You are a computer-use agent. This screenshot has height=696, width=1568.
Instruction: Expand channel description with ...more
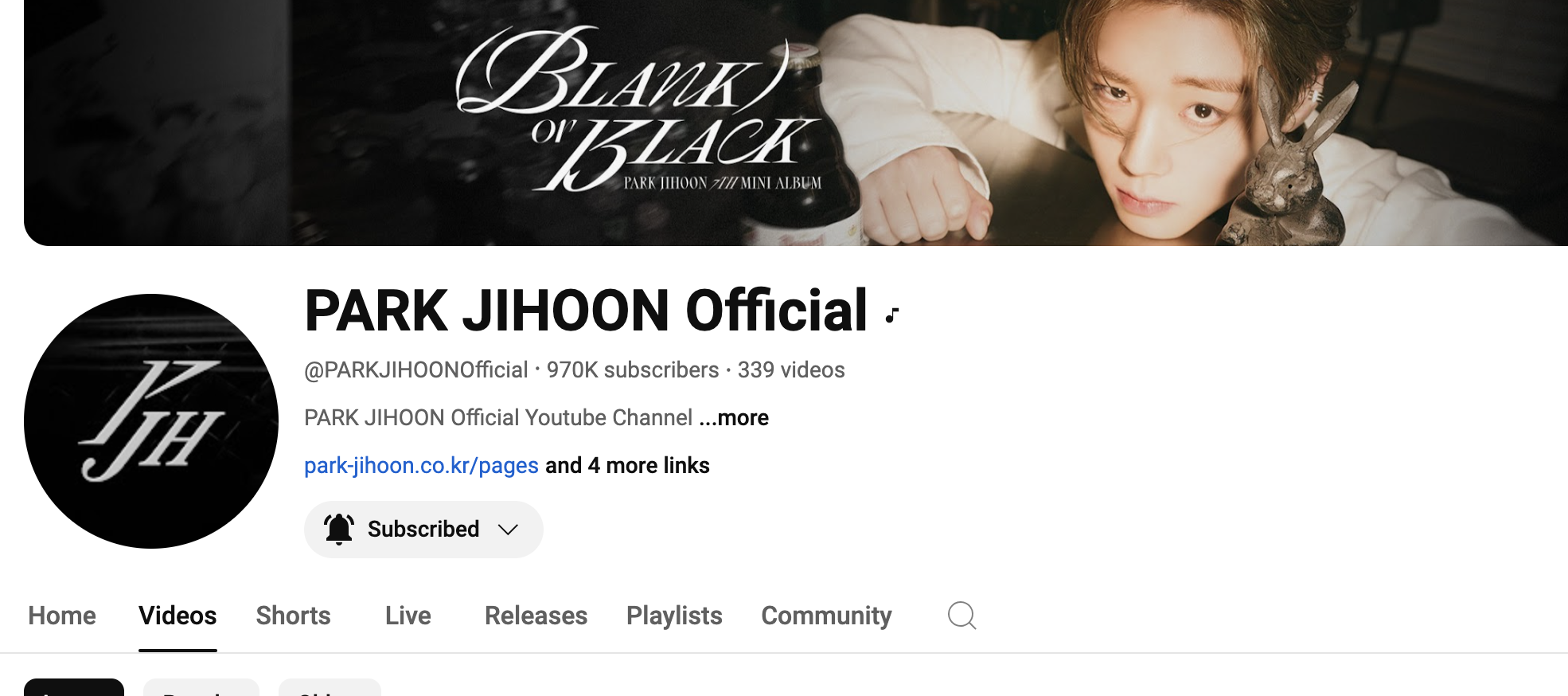click(734, 418)
